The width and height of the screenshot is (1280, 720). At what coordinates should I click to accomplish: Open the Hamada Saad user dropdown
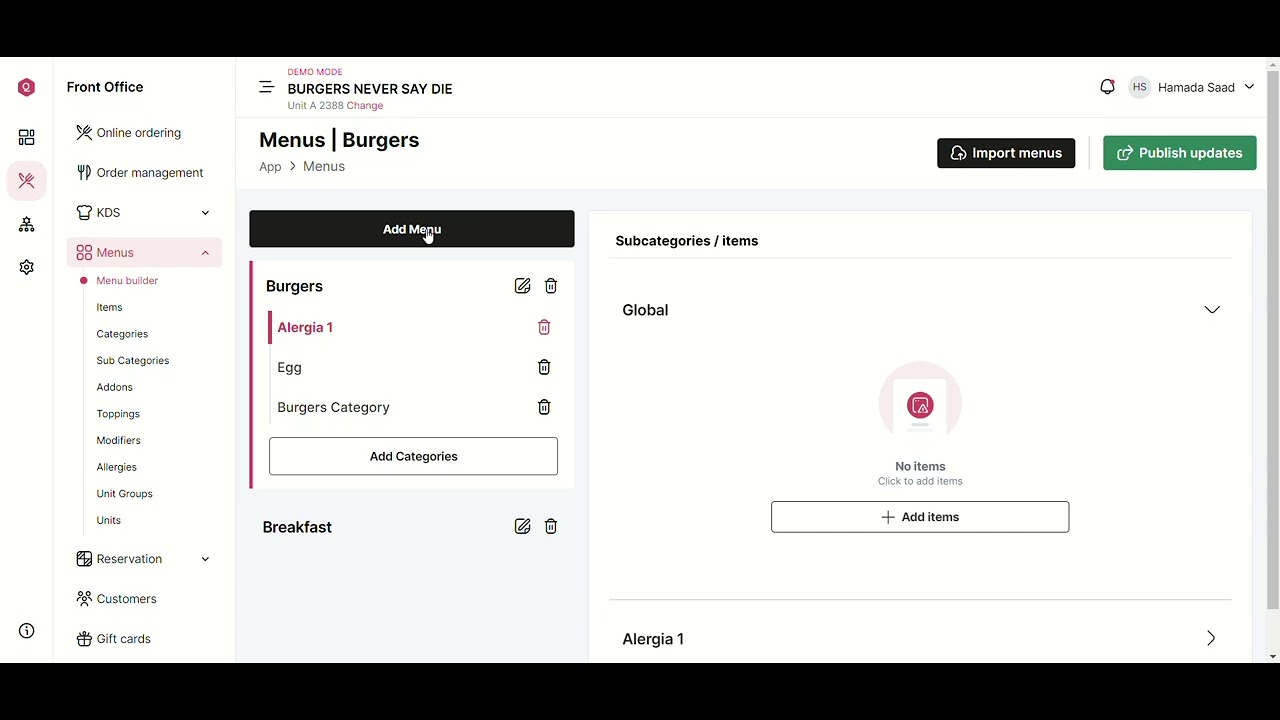[x=1205, y=87]
